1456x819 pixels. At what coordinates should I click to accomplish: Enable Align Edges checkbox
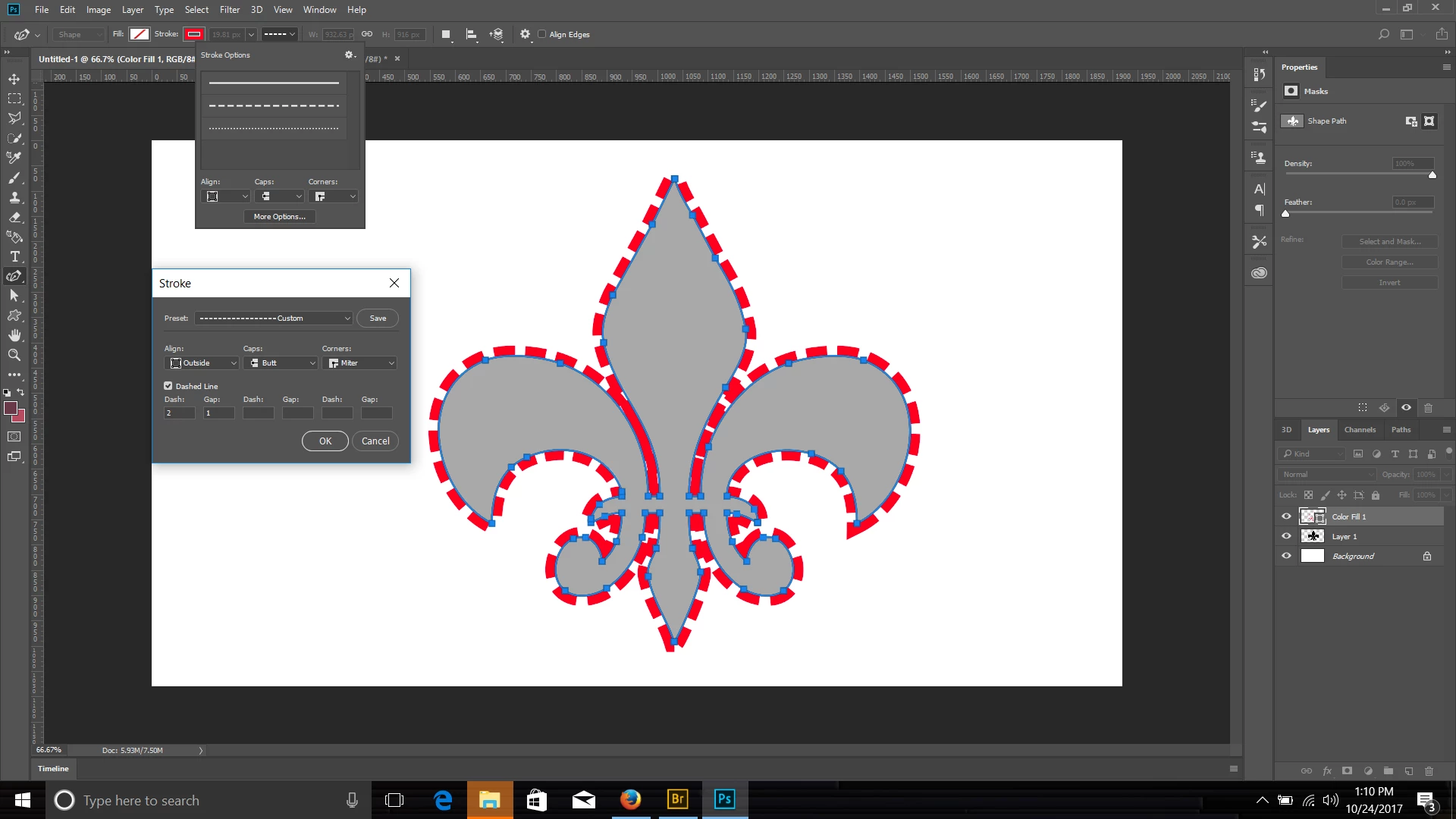tap(542, 34)
